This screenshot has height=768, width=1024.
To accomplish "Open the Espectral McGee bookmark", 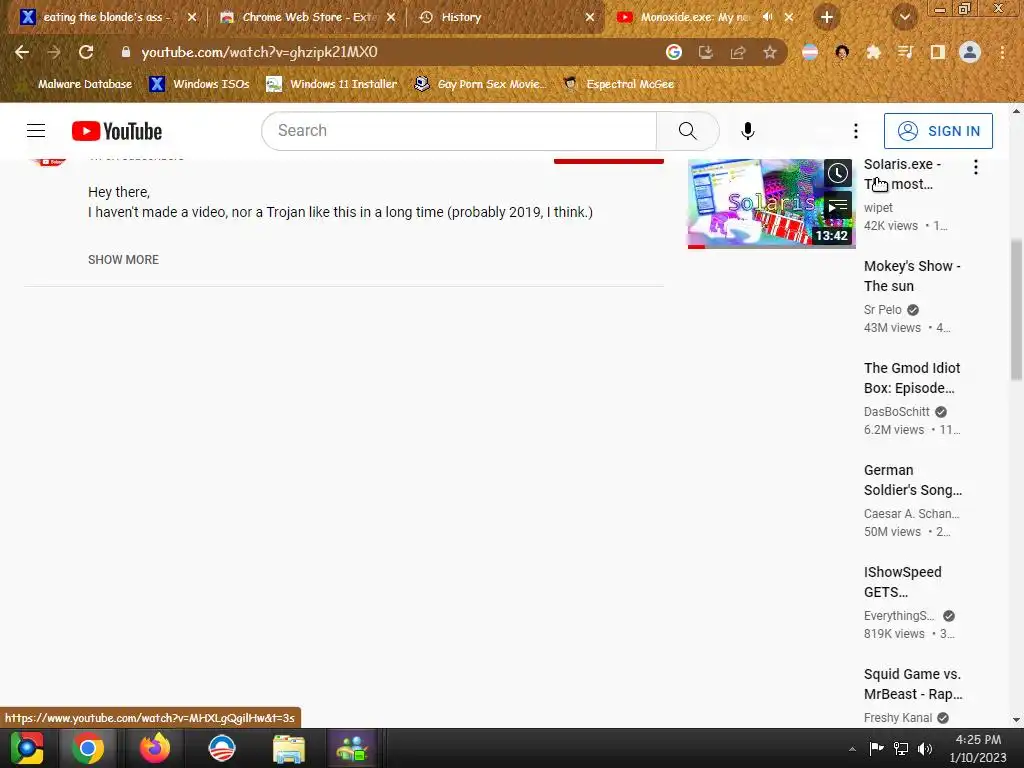I will 618,84.
